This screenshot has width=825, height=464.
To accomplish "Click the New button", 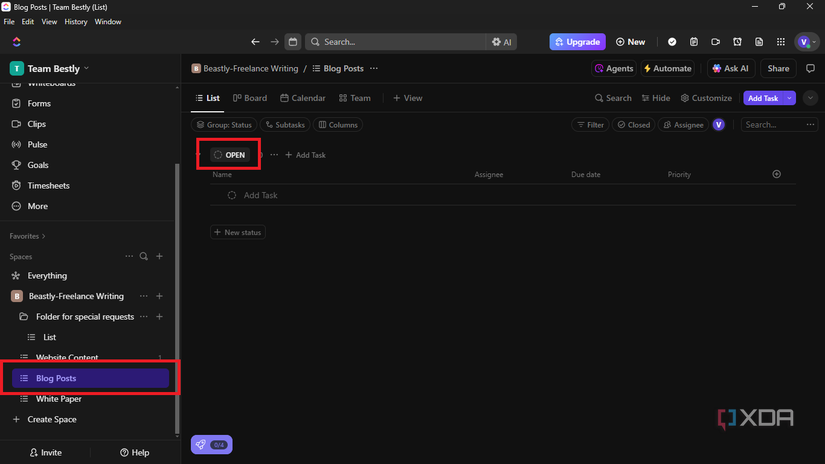I will tap(630, 42).
